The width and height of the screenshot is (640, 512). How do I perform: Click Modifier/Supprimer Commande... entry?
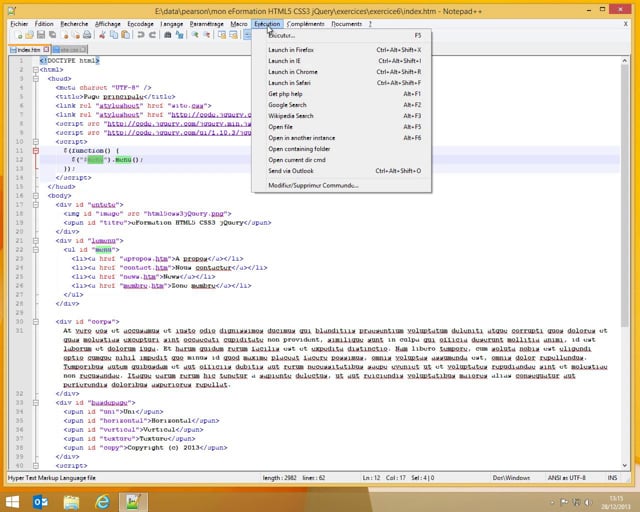[x=342, y=185]
